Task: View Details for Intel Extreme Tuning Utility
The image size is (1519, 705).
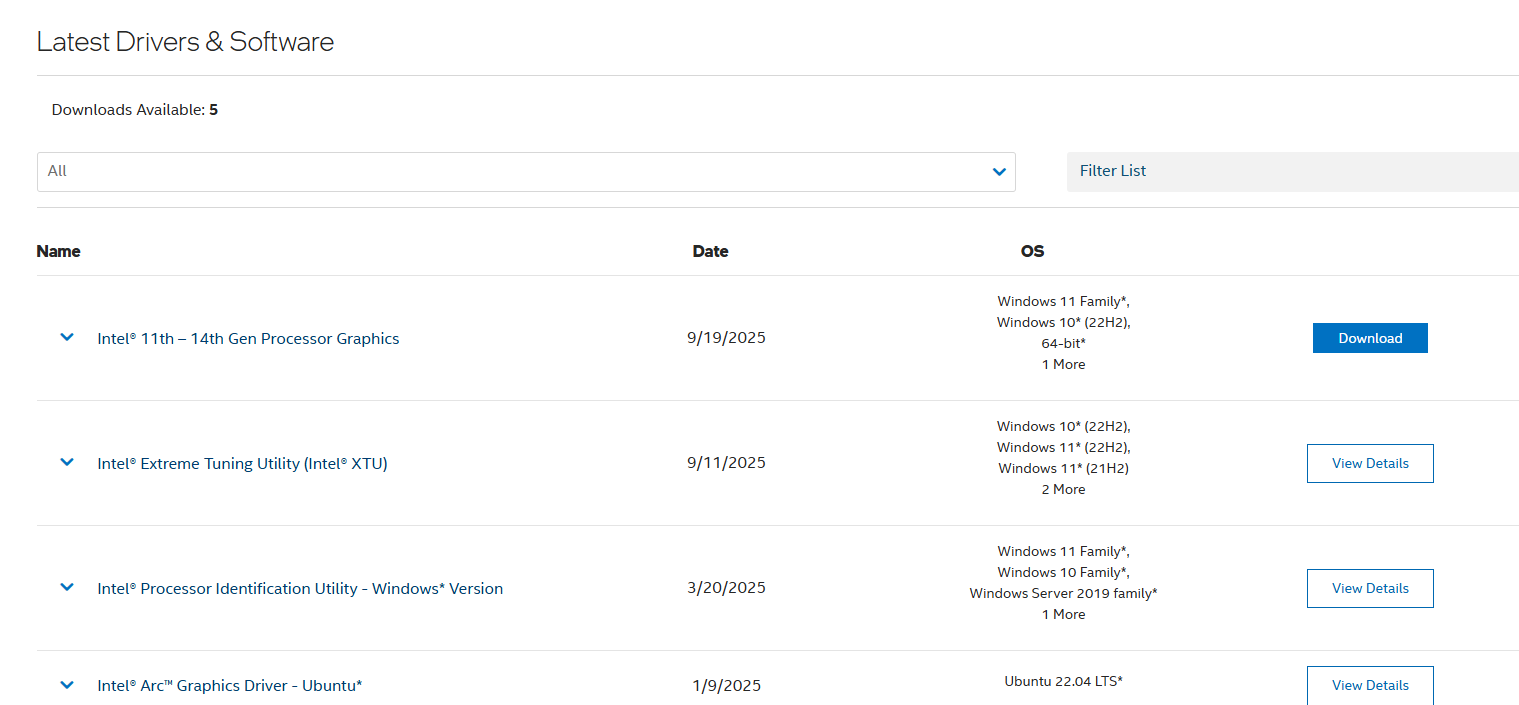Action: tap(1370, 463)
